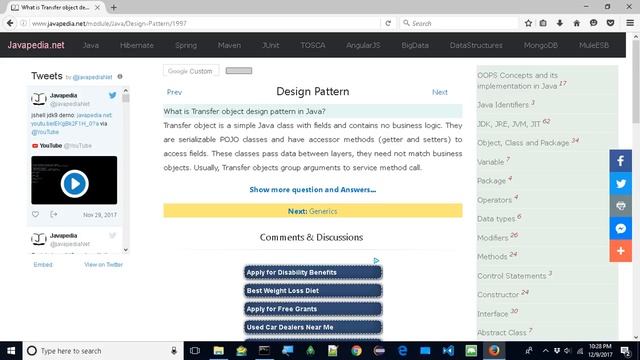Click the Embed link under tweets
The height and width of the screenshot is (360, 640).
click(43, 264)
